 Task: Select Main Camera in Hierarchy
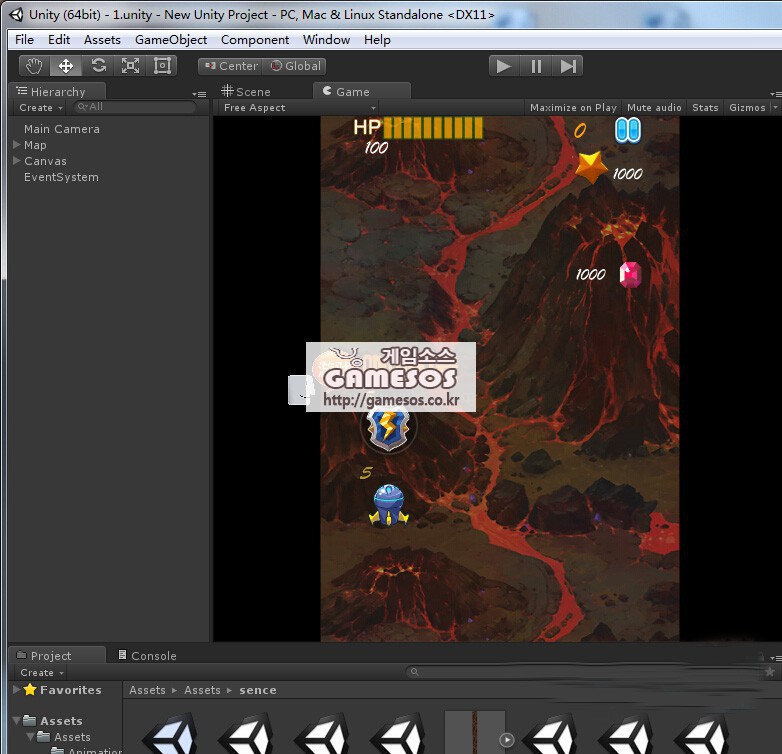point(62,129)
